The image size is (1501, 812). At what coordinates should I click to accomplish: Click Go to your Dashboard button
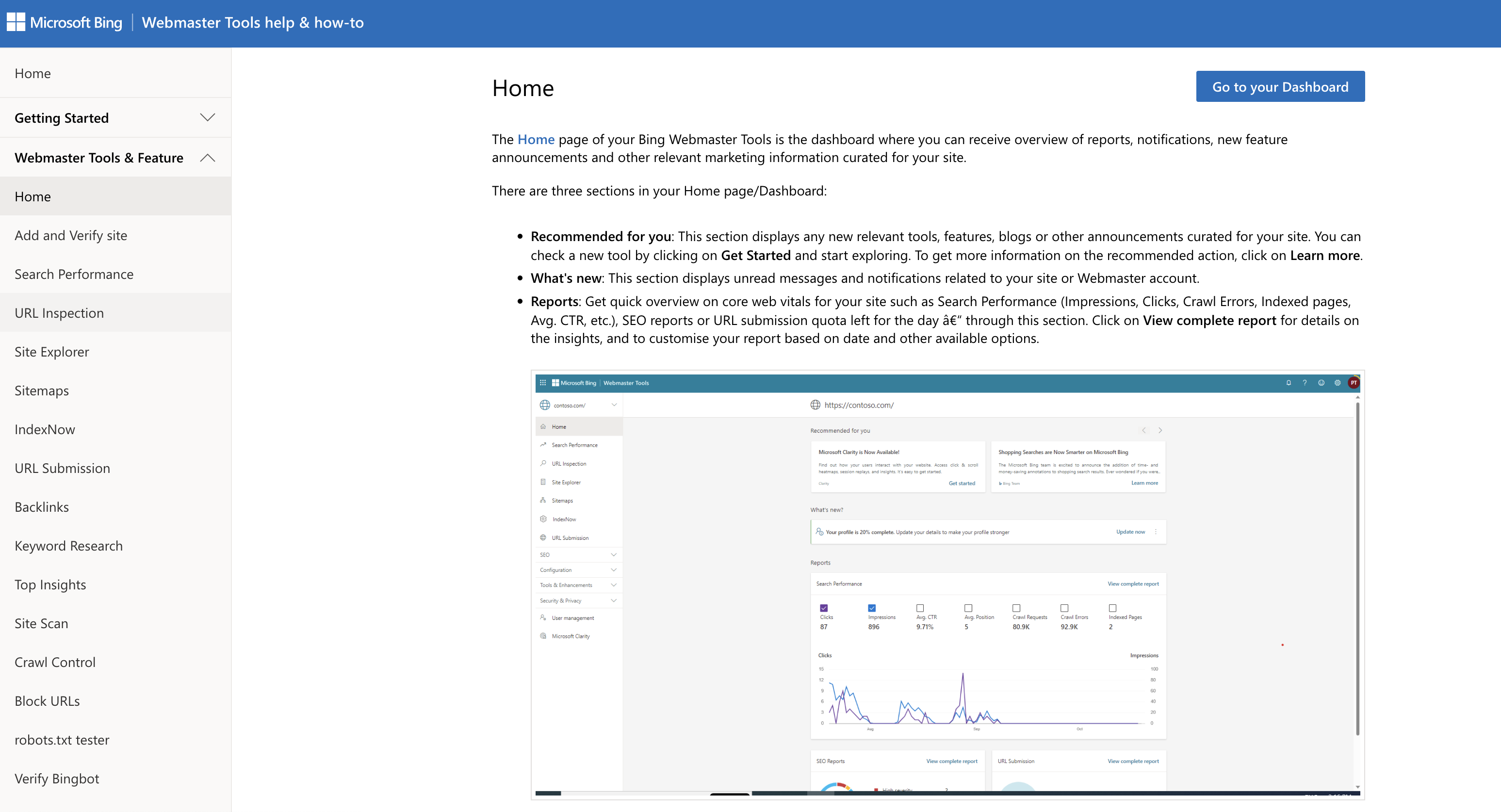1280,87
